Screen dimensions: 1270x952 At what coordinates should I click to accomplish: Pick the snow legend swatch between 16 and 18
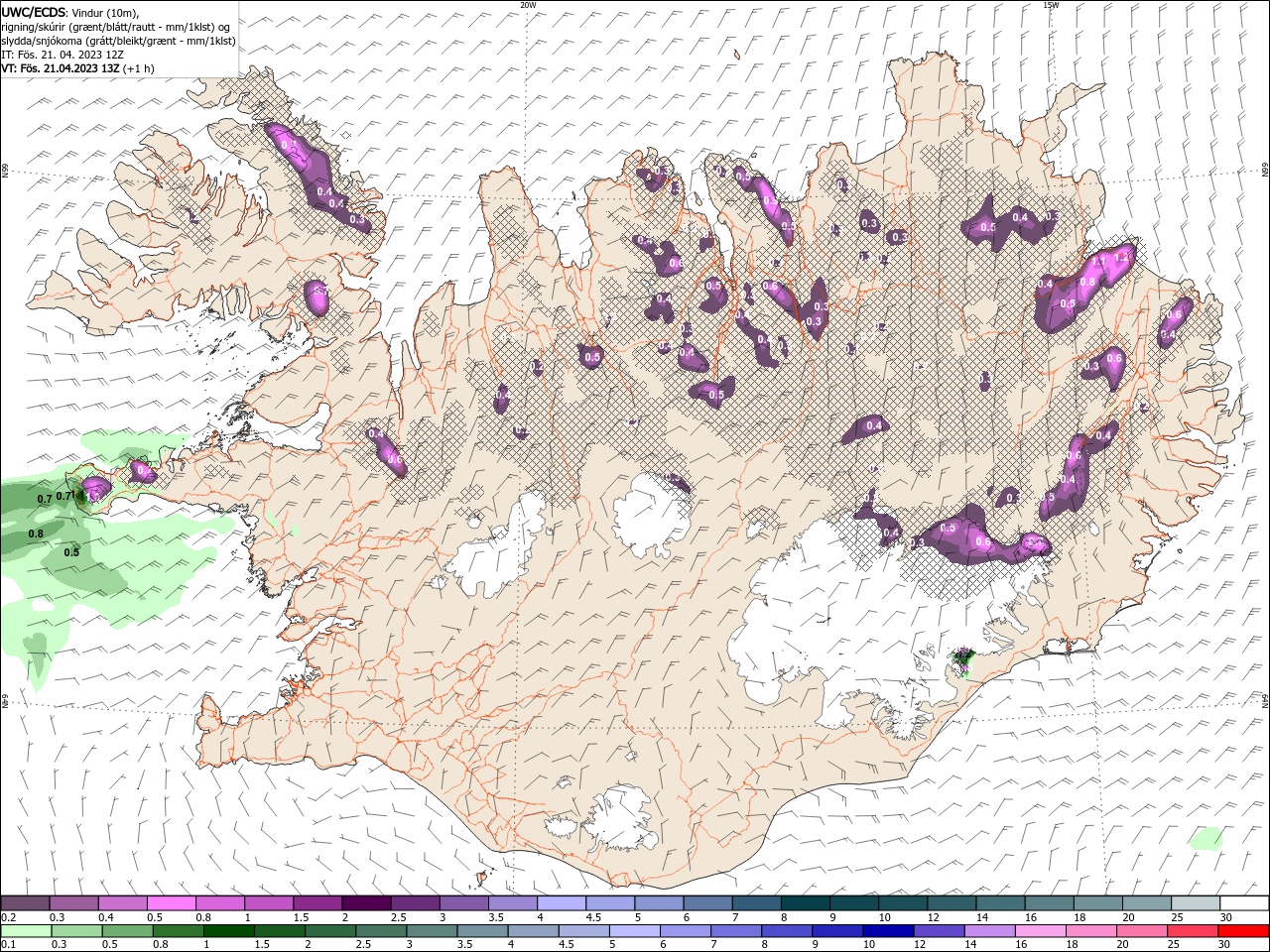[1049, 903]
